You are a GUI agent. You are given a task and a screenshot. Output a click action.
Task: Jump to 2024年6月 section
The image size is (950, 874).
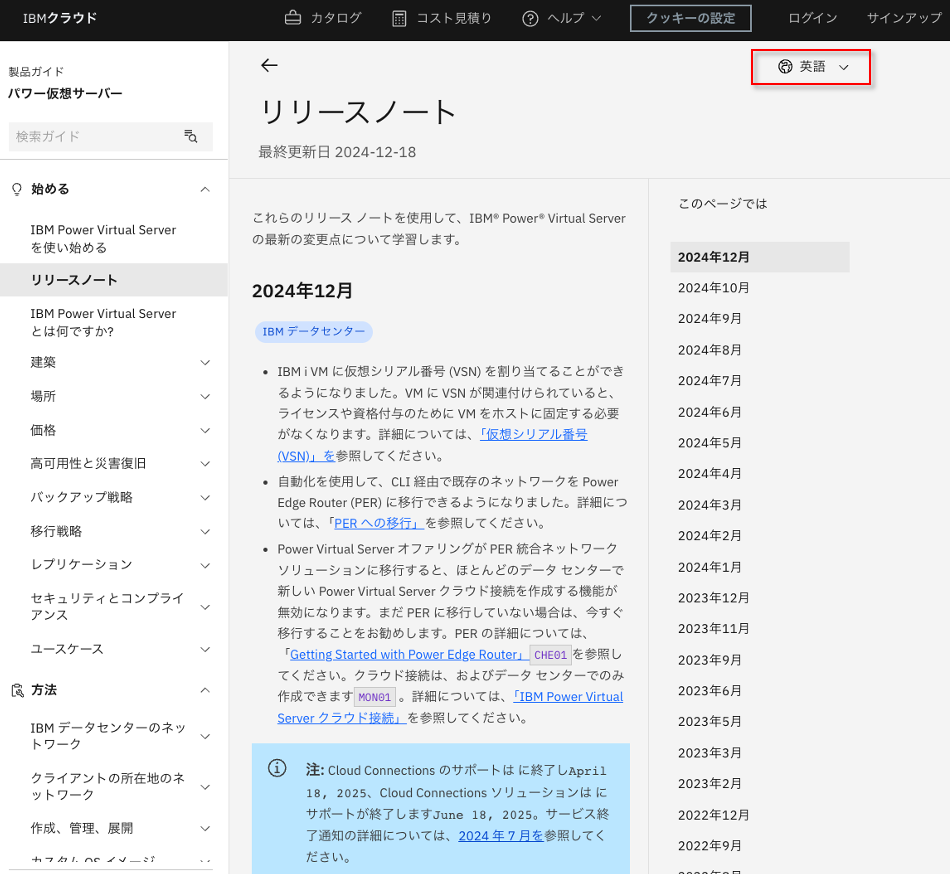pos(709,412)
